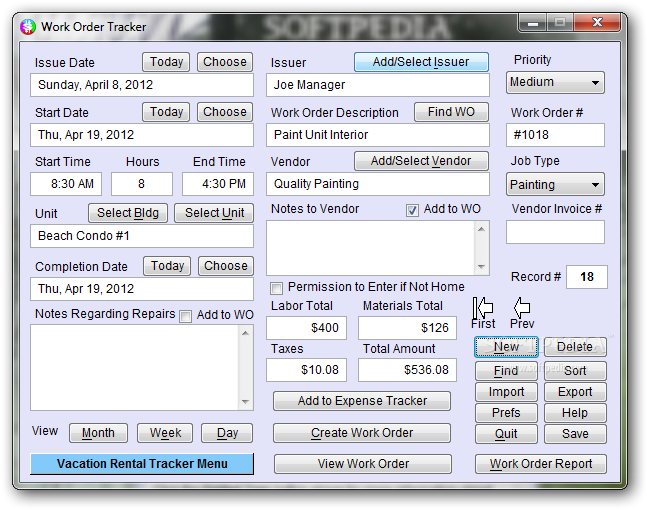Image resolution: width=648 pixels, height=510 pixels.
Task: Click the Work Order Tracker app icon
Action: tap(28, 27)
